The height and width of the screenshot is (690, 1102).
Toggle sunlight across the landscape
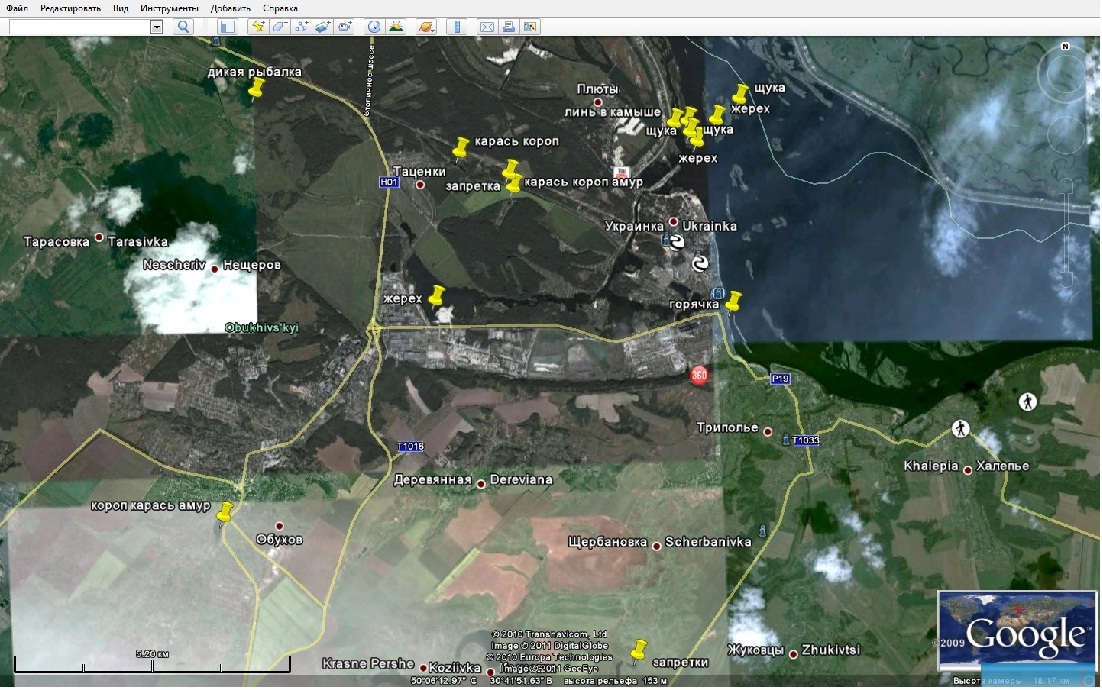tap(395, 27)
